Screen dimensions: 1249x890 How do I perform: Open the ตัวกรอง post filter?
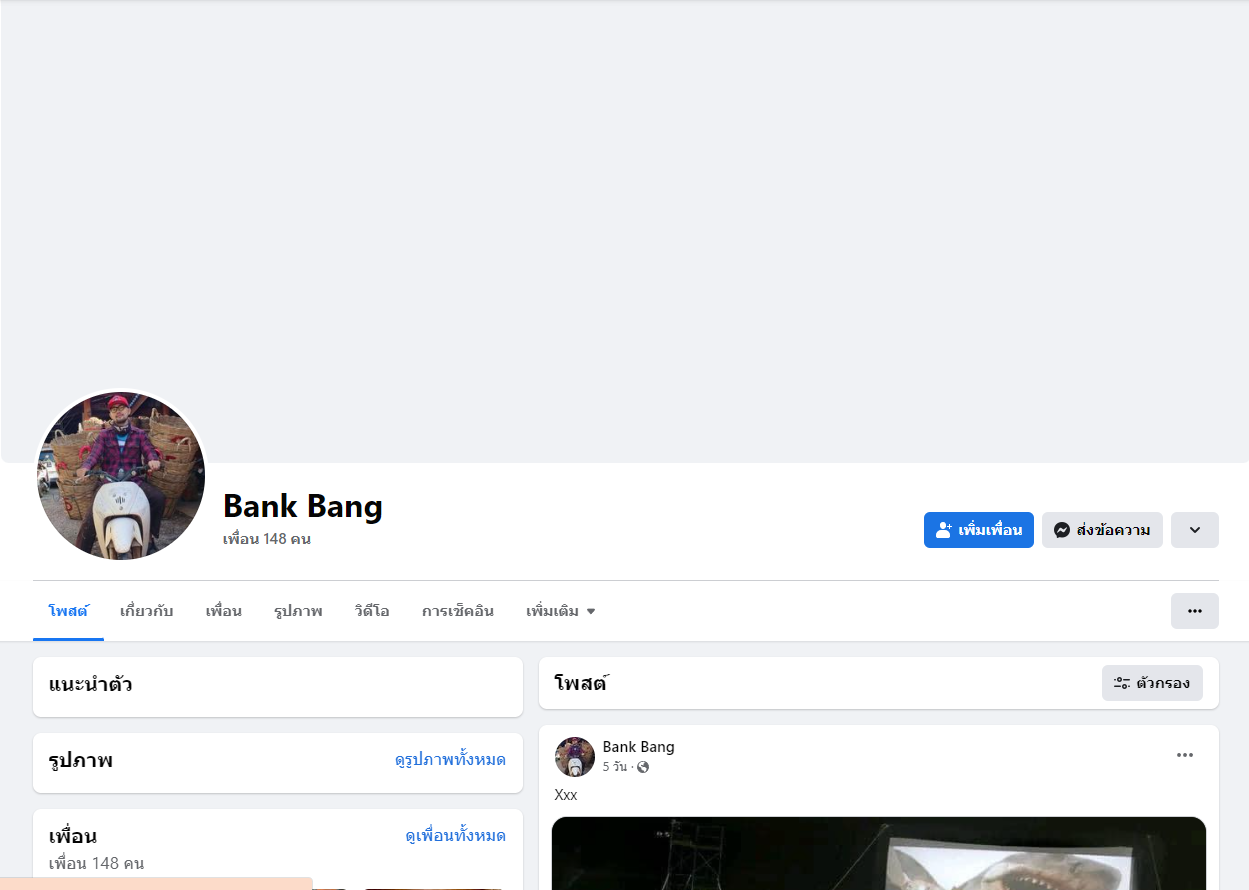coord(1152,683)
